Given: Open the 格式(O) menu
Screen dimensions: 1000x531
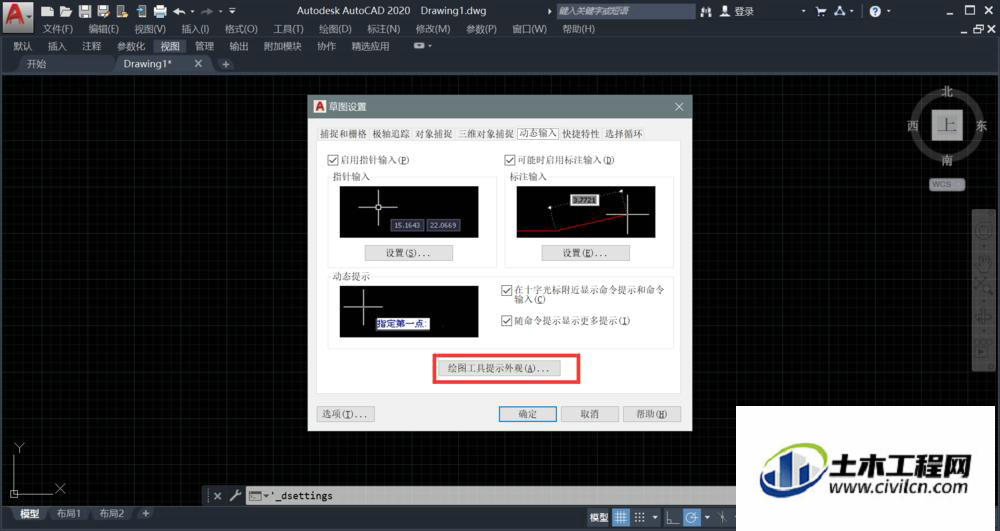Looking at the screenshot, I should coord(241,29).
